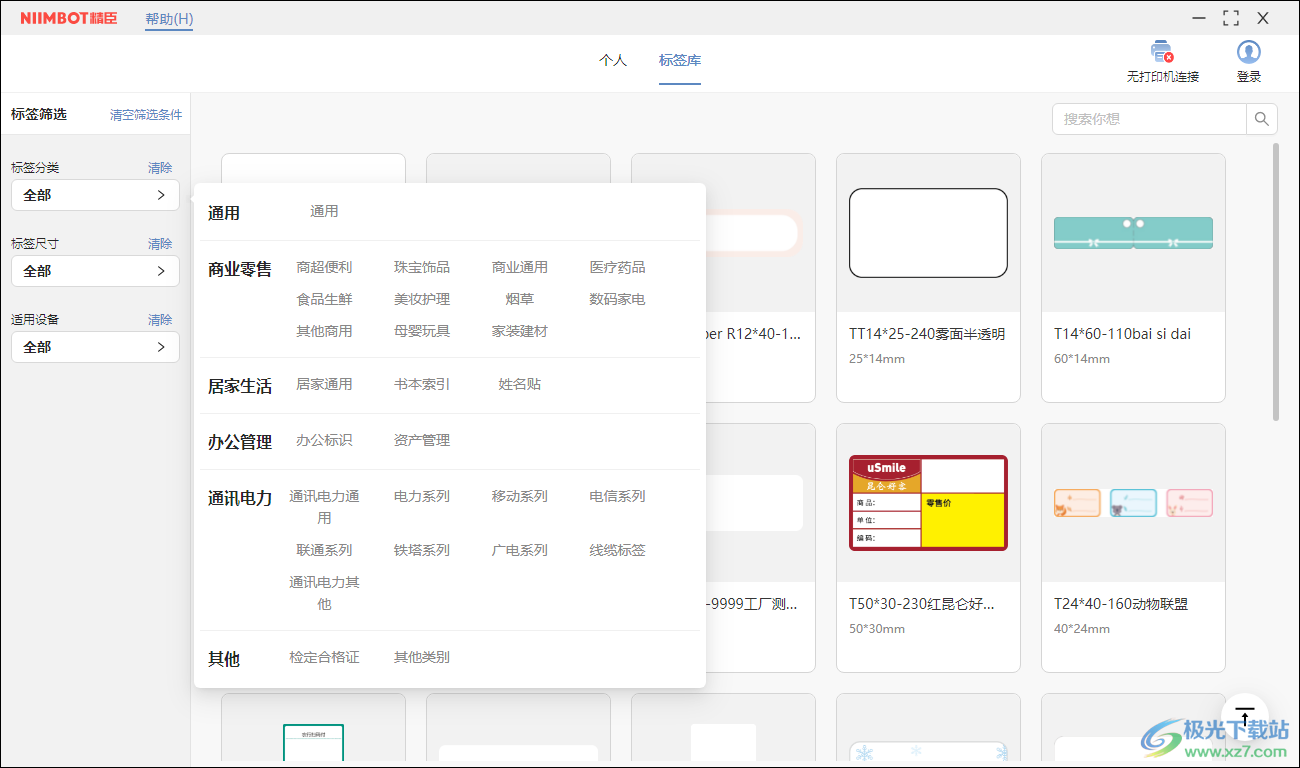Viewport: 1300px width, 768px height.
Task: Open T50*30-230红昆仑好 label thumbnail
Action: click(928, 503)
